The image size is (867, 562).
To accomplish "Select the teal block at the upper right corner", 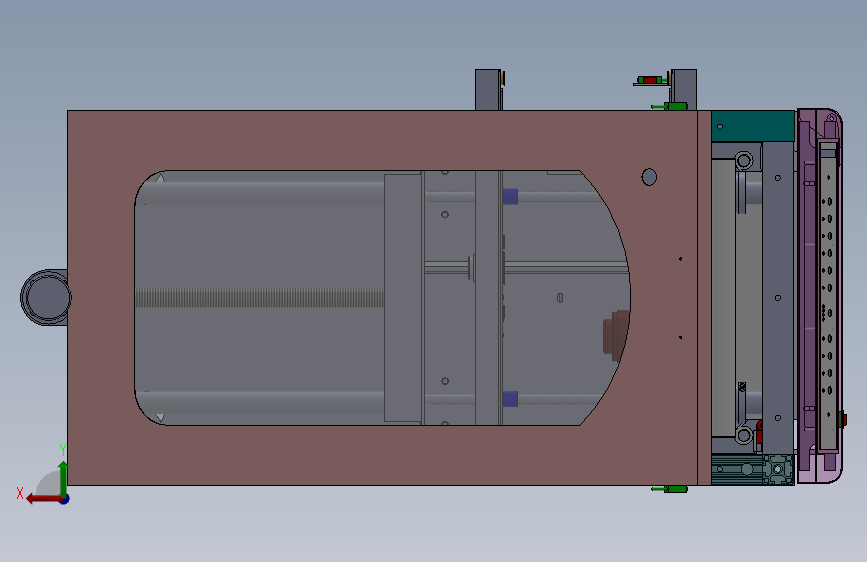I will (753, 126).
